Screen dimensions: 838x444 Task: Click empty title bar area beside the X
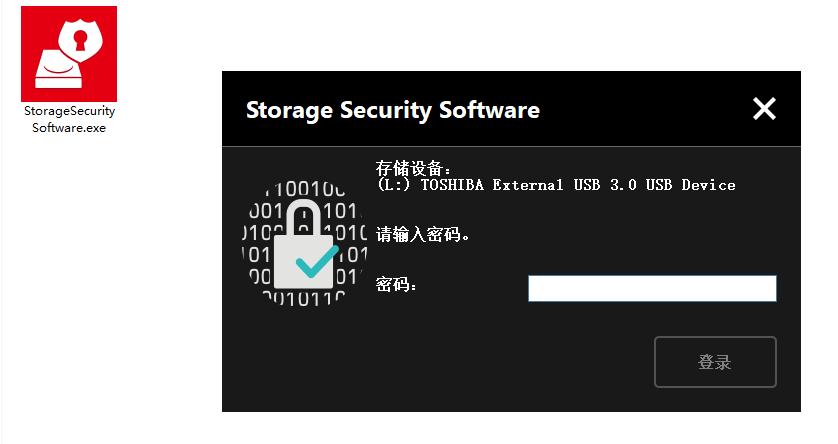[x=640, y=109]
